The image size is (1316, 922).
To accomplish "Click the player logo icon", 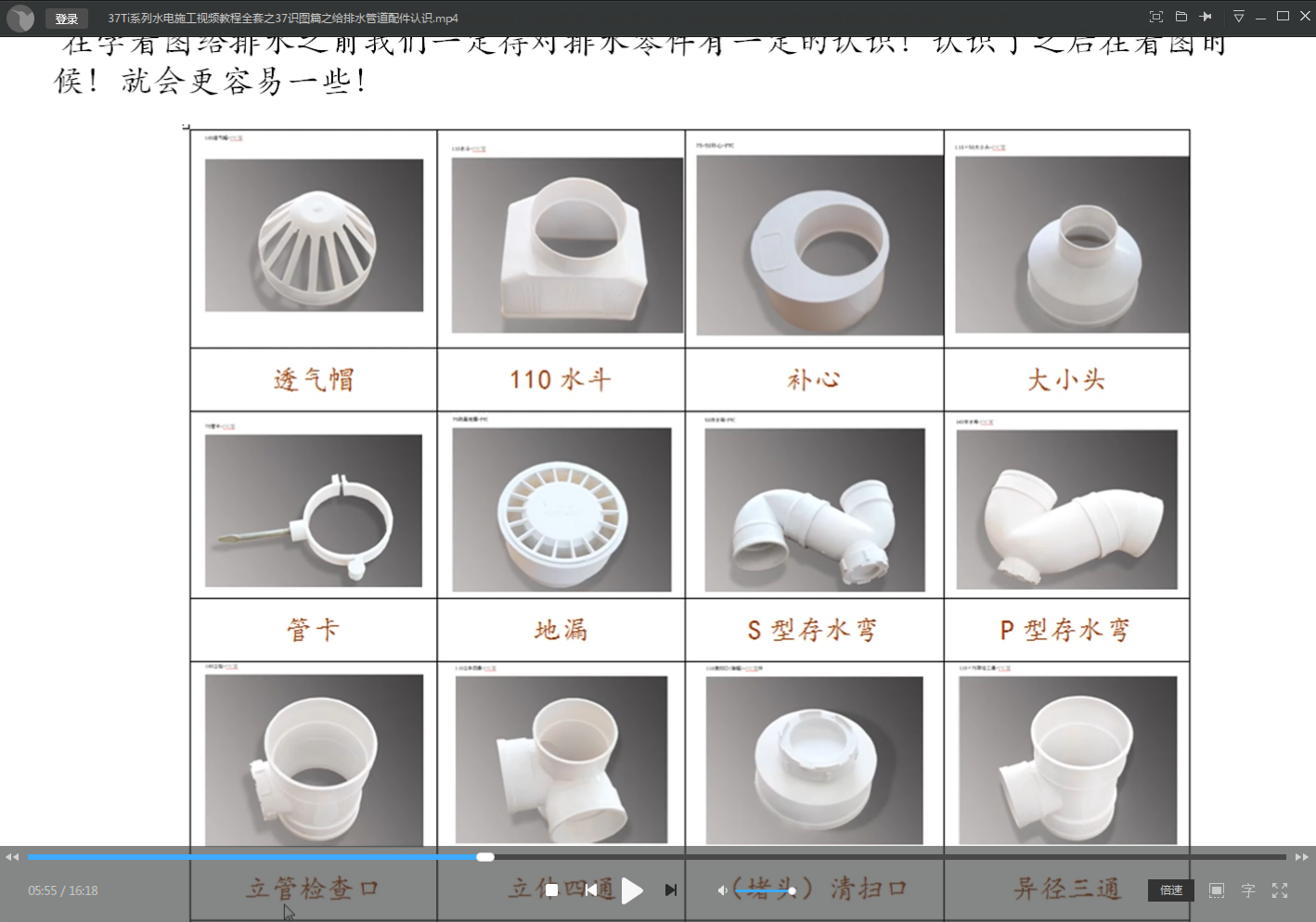I will pos(19,19).
